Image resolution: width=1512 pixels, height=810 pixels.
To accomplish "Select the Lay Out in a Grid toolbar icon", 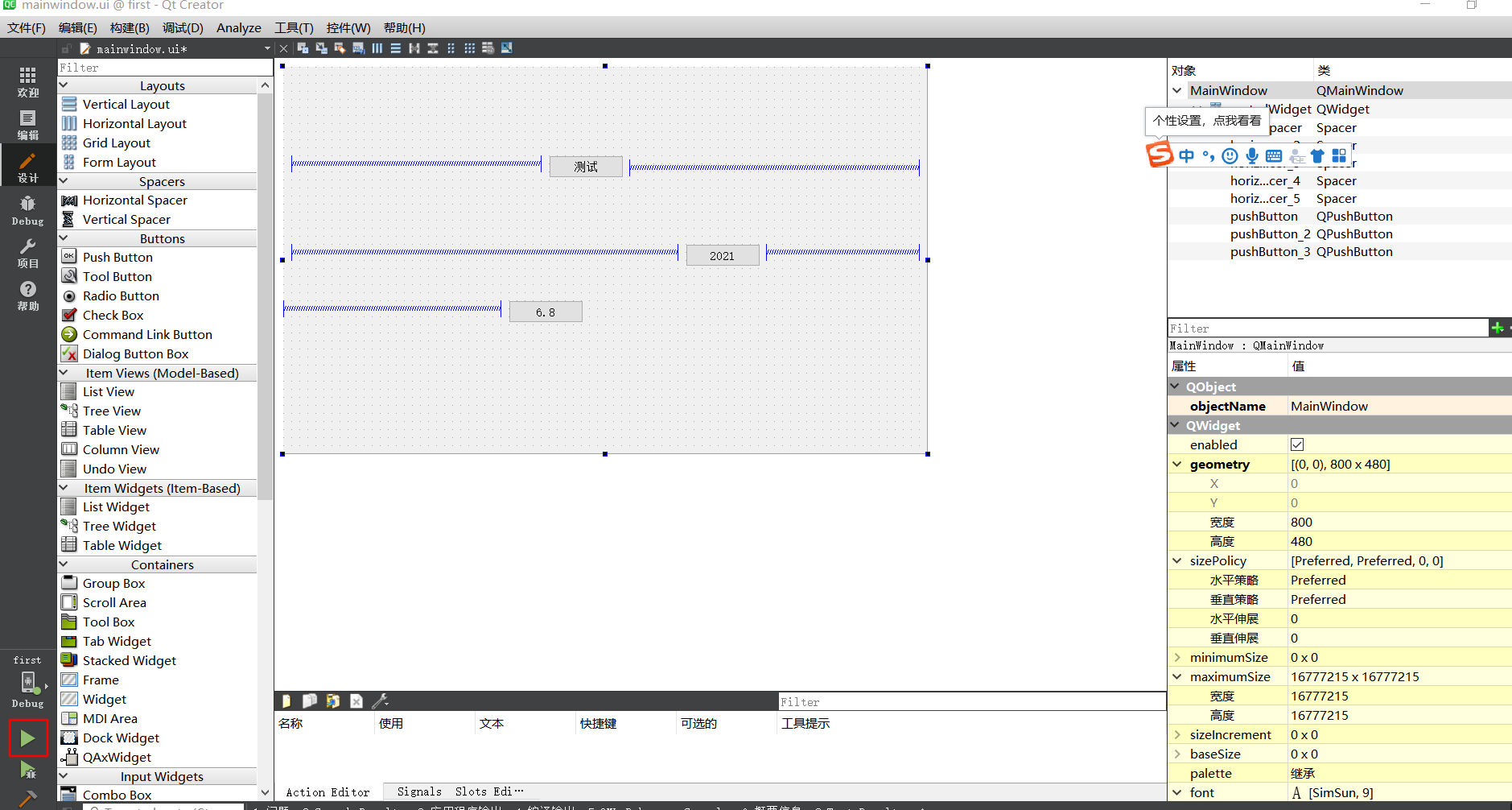I will click(468, 48).
